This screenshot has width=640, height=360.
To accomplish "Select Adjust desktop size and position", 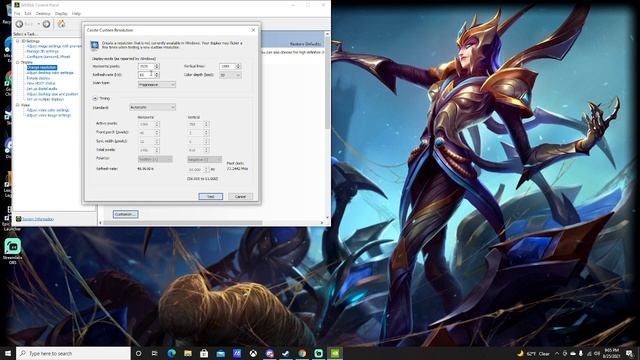I will coord(52,94).
